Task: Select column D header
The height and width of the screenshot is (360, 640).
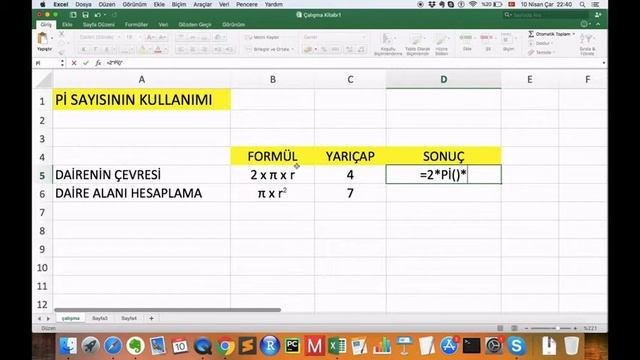Action: pyautogui.click(x=444, y=80)
